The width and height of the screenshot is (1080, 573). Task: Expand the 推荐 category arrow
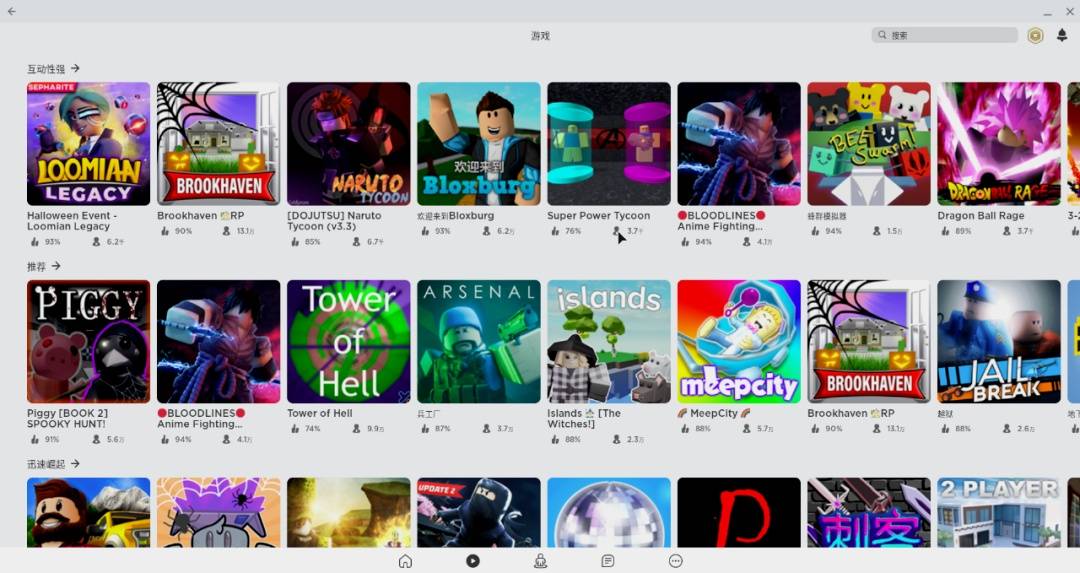click(56, 266)
